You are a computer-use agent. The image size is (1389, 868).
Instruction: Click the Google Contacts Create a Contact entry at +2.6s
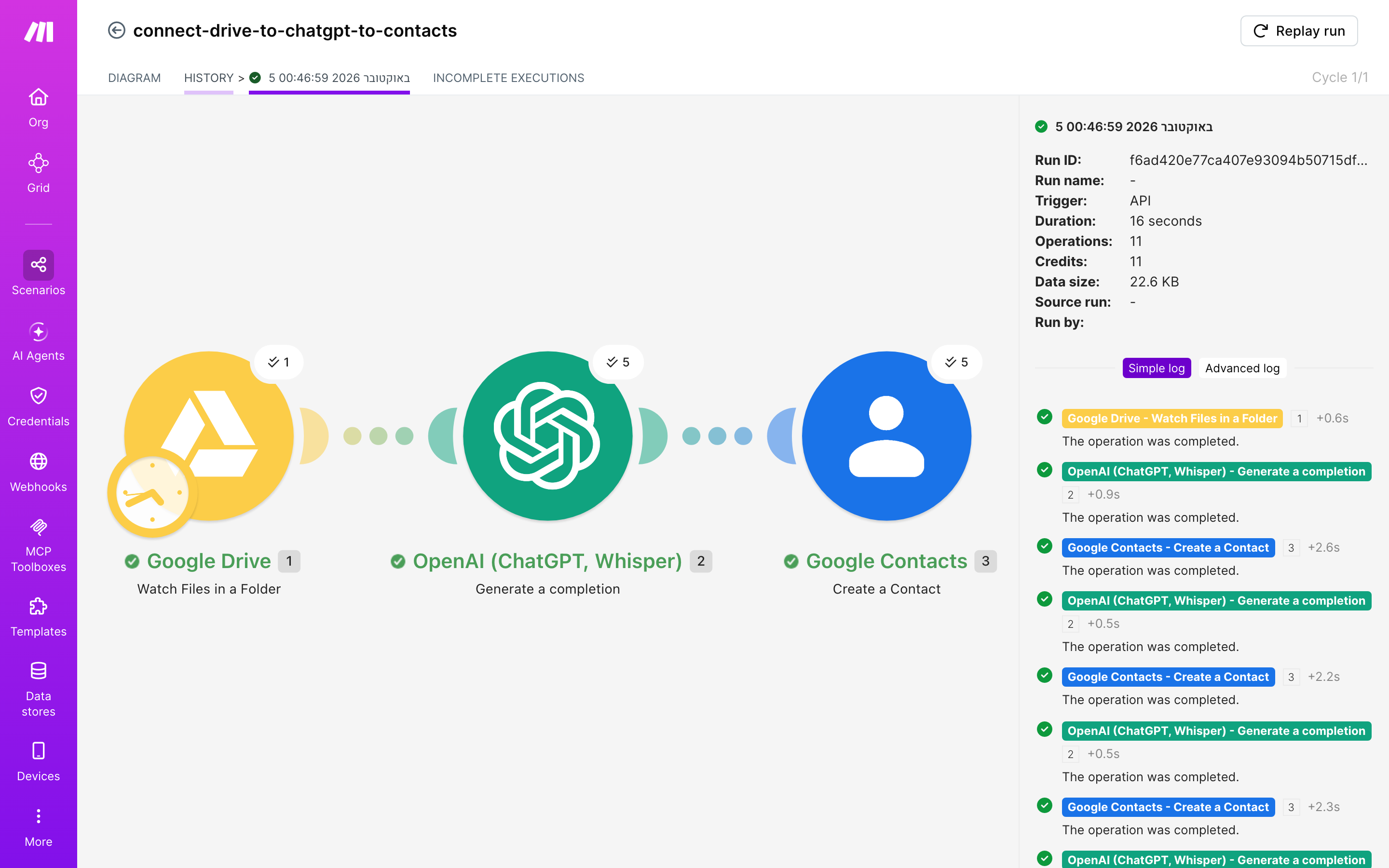(x=1168, y=548)
